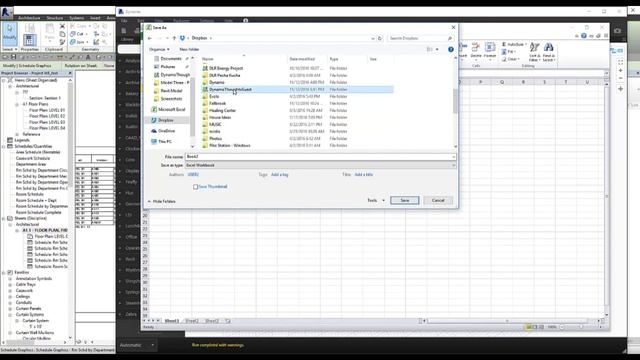Open the Architecture tab in Revit

click(29, 18)
